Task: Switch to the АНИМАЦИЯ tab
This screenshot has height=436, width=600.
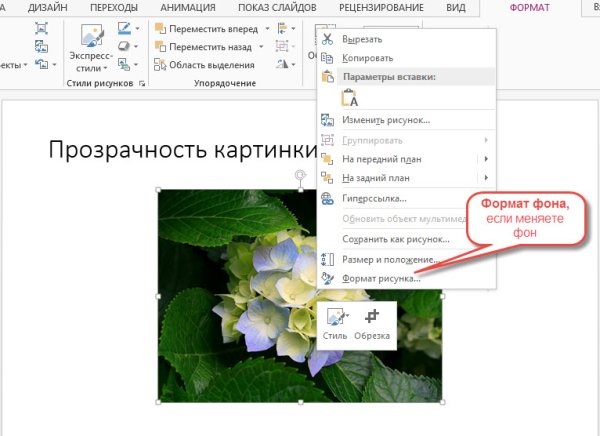Action: pyautogui.click(x=188, y=8)
